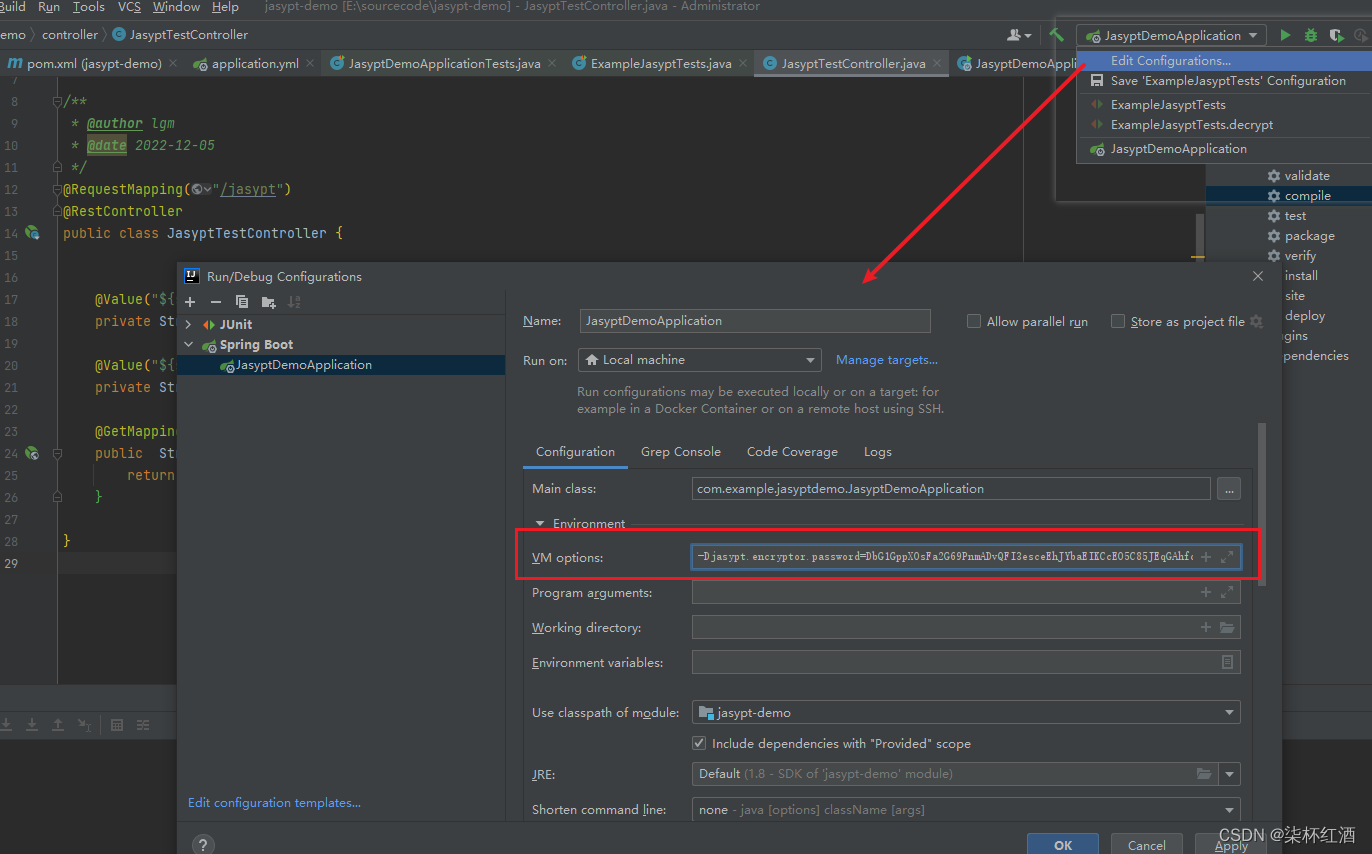Open the Run on Local machine dropdown
1372x854 pixels.
pyautogui.click(x=700, y=360)
